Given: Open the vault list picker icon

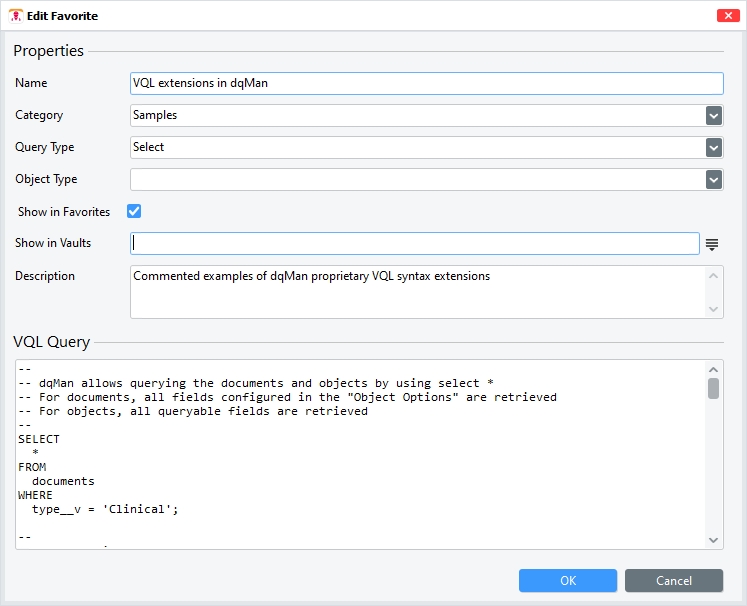Looking at the screenshot, I should [712, 244].
